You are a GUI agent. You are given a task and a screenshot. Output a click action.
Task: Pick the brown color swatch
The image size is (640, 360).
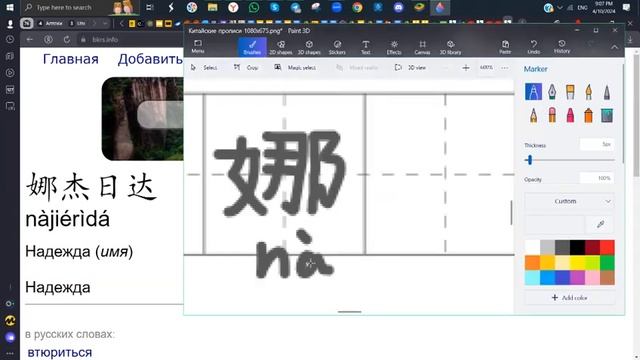tap(607, 278)
